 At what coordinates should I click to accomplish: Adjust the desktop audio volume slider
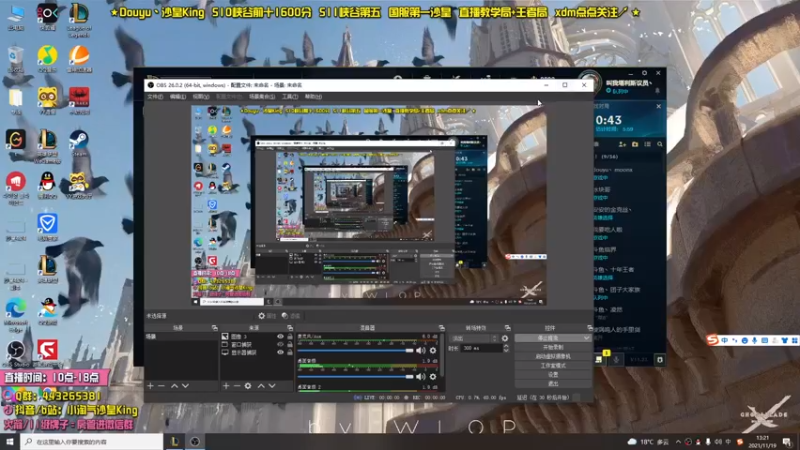pos(356,377)
